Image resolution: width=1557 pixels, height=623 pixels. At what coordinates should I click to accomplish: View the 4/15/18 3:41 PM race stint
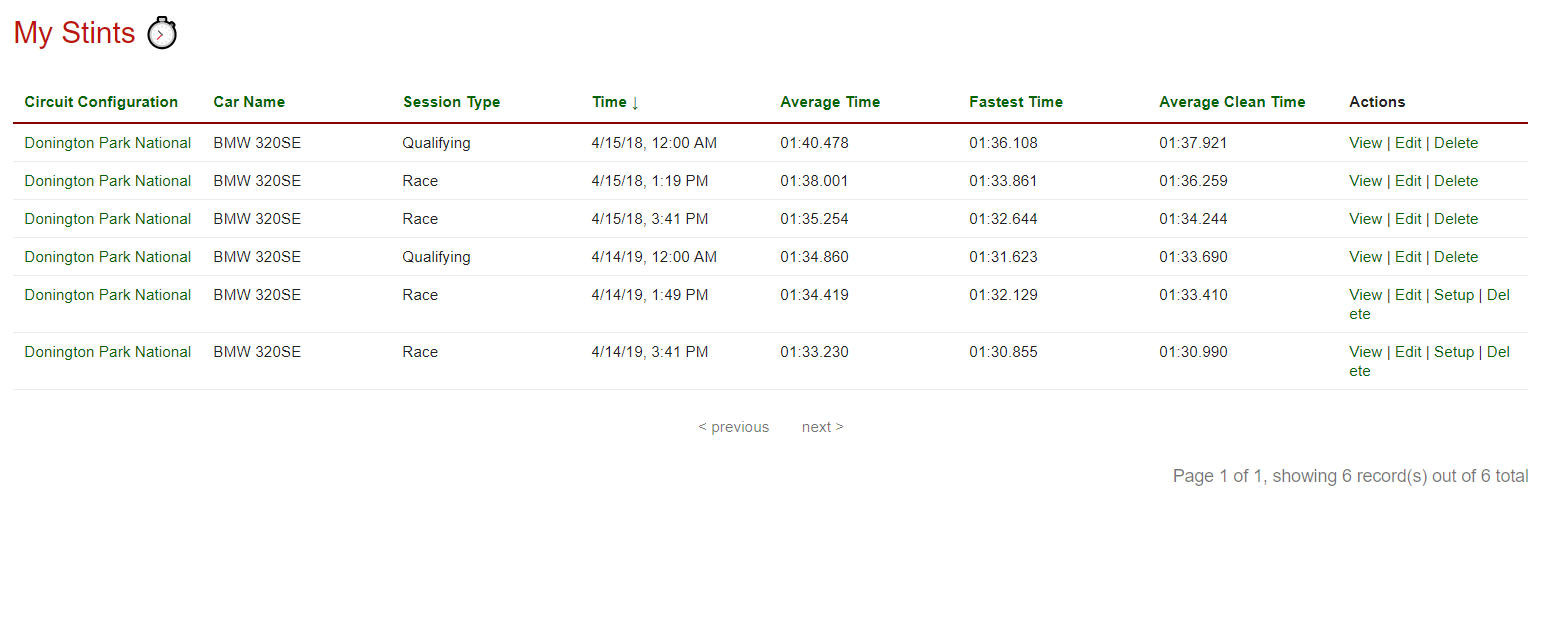click(1365, 219)
